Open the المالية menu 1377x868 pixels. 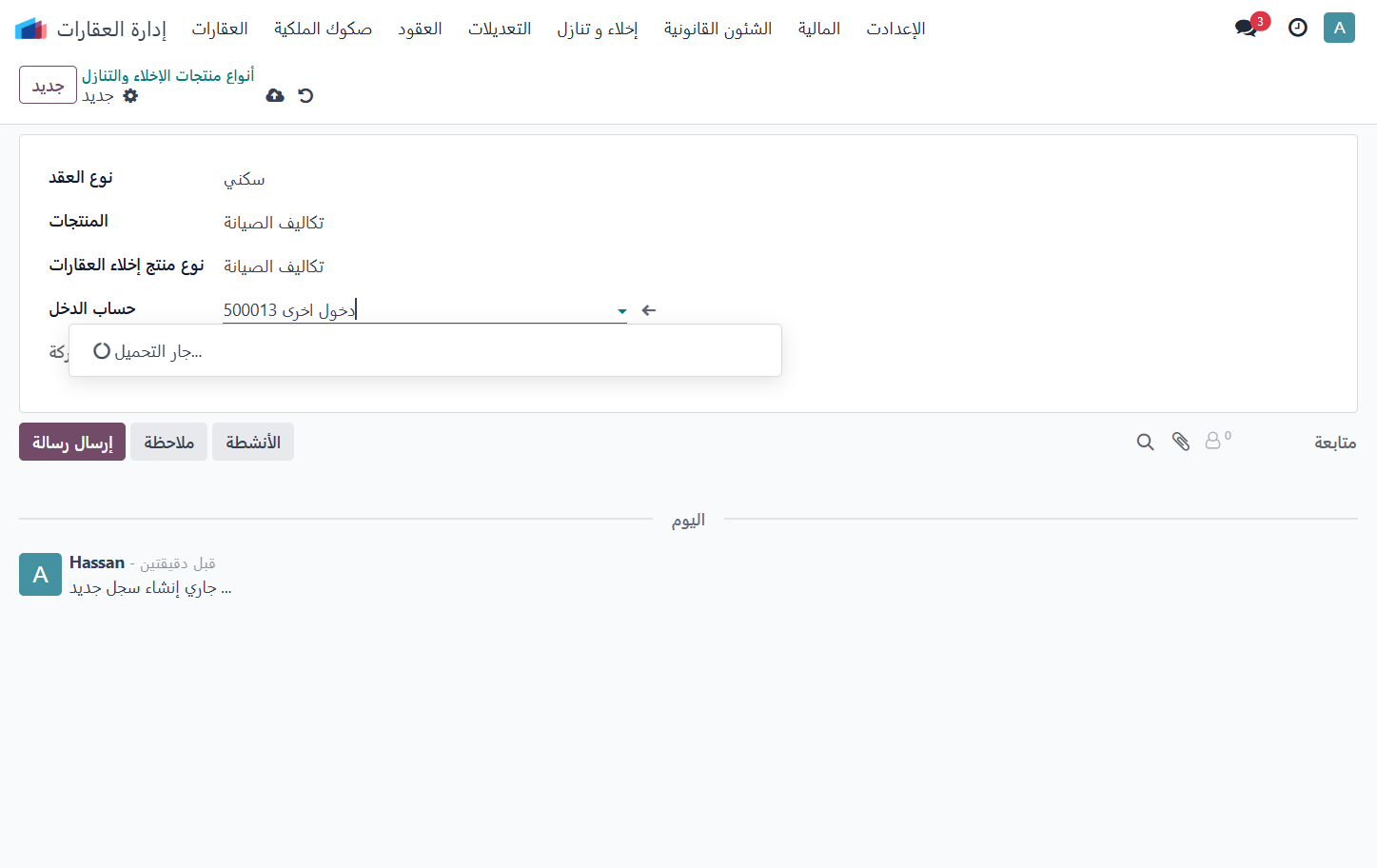point(819,29)
